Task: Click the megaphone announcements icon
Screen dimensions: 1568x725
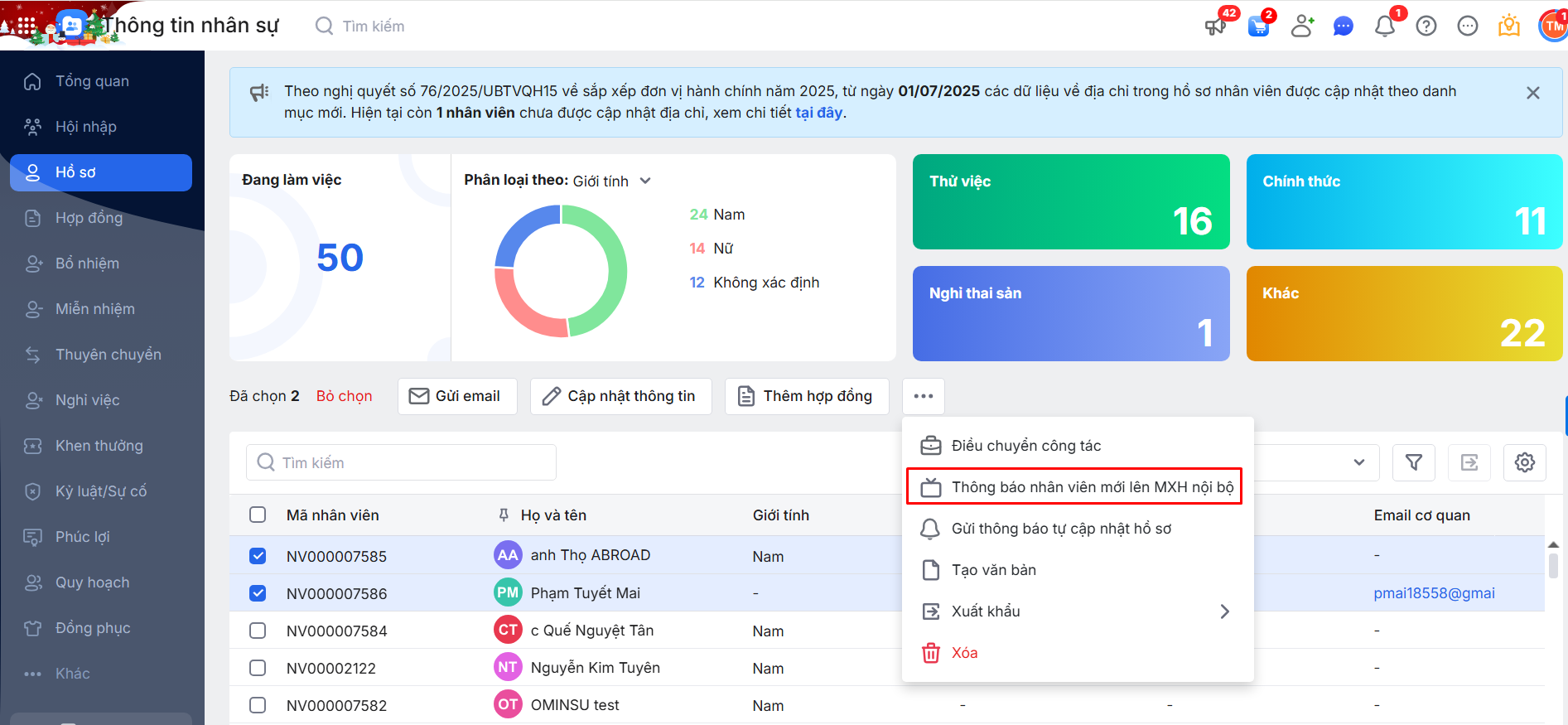Action: click(x=1215, y=27)
